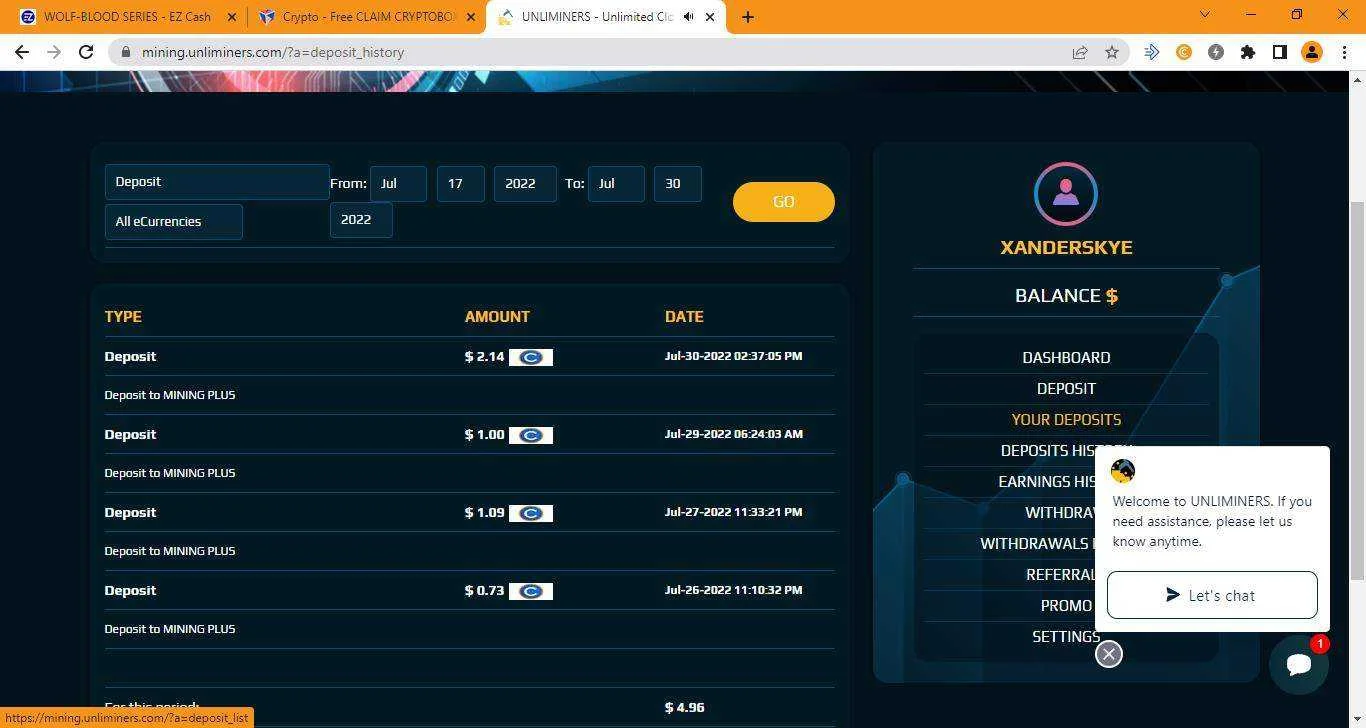Toggle the browser side panel

pyautogui.click(x=1279, y=52)
